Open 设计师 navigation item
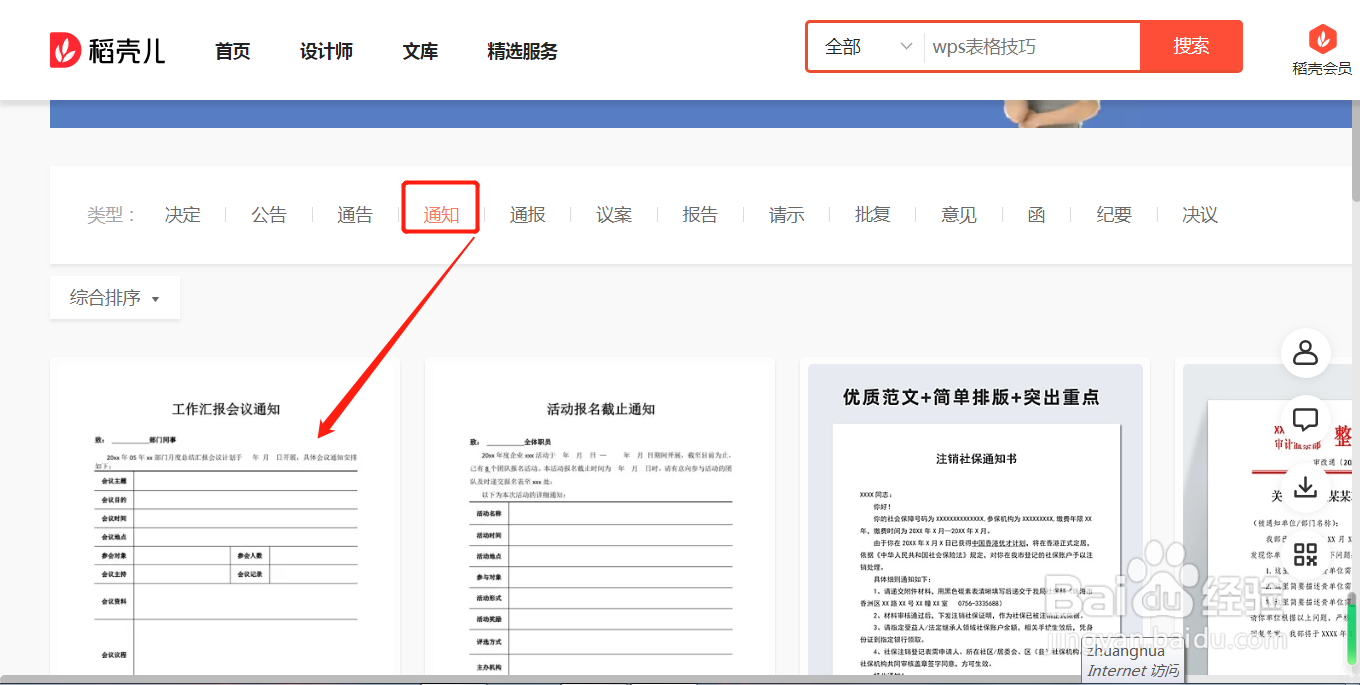 point(326,51)
